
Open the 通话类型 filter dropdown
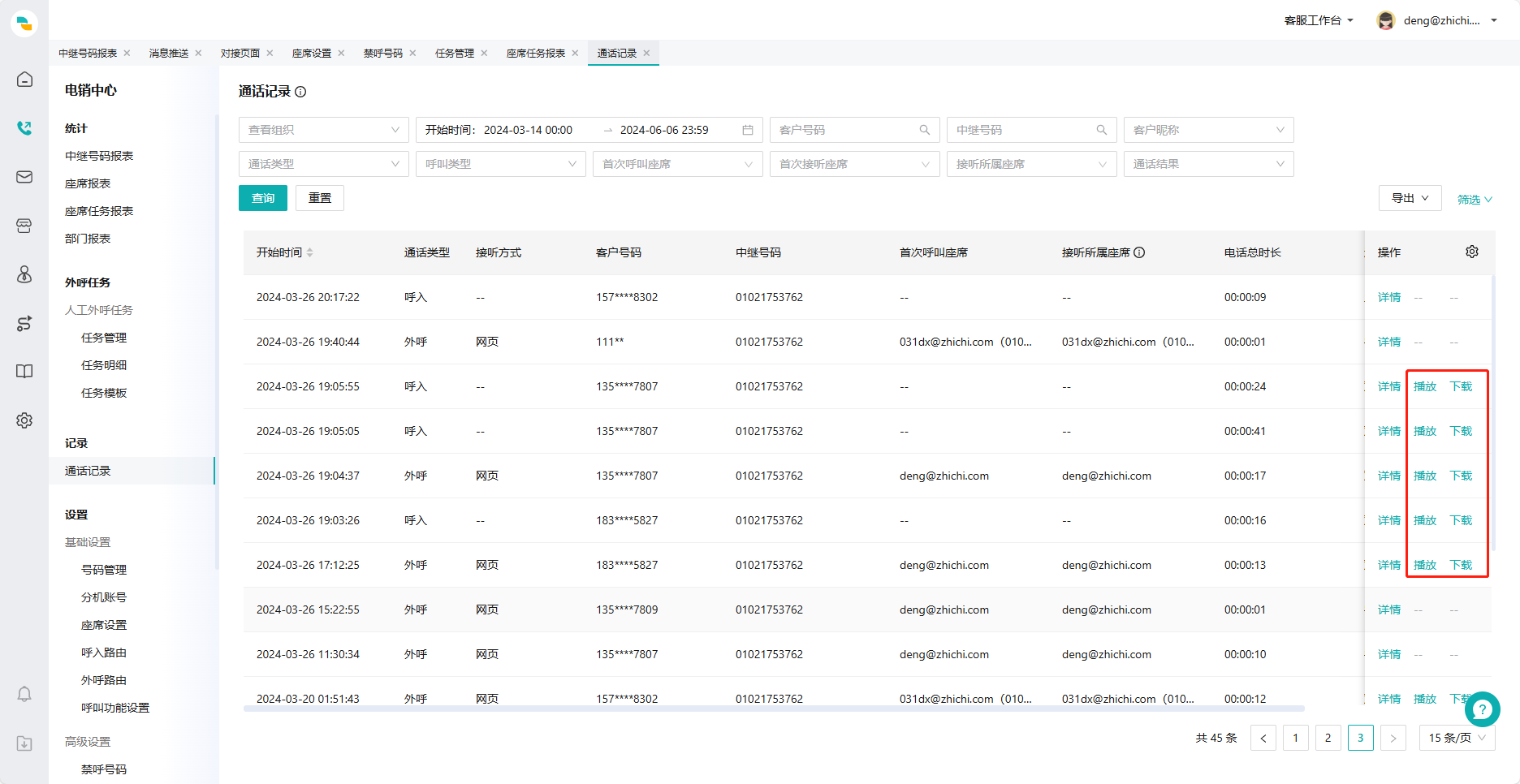(x=324, y=164)
